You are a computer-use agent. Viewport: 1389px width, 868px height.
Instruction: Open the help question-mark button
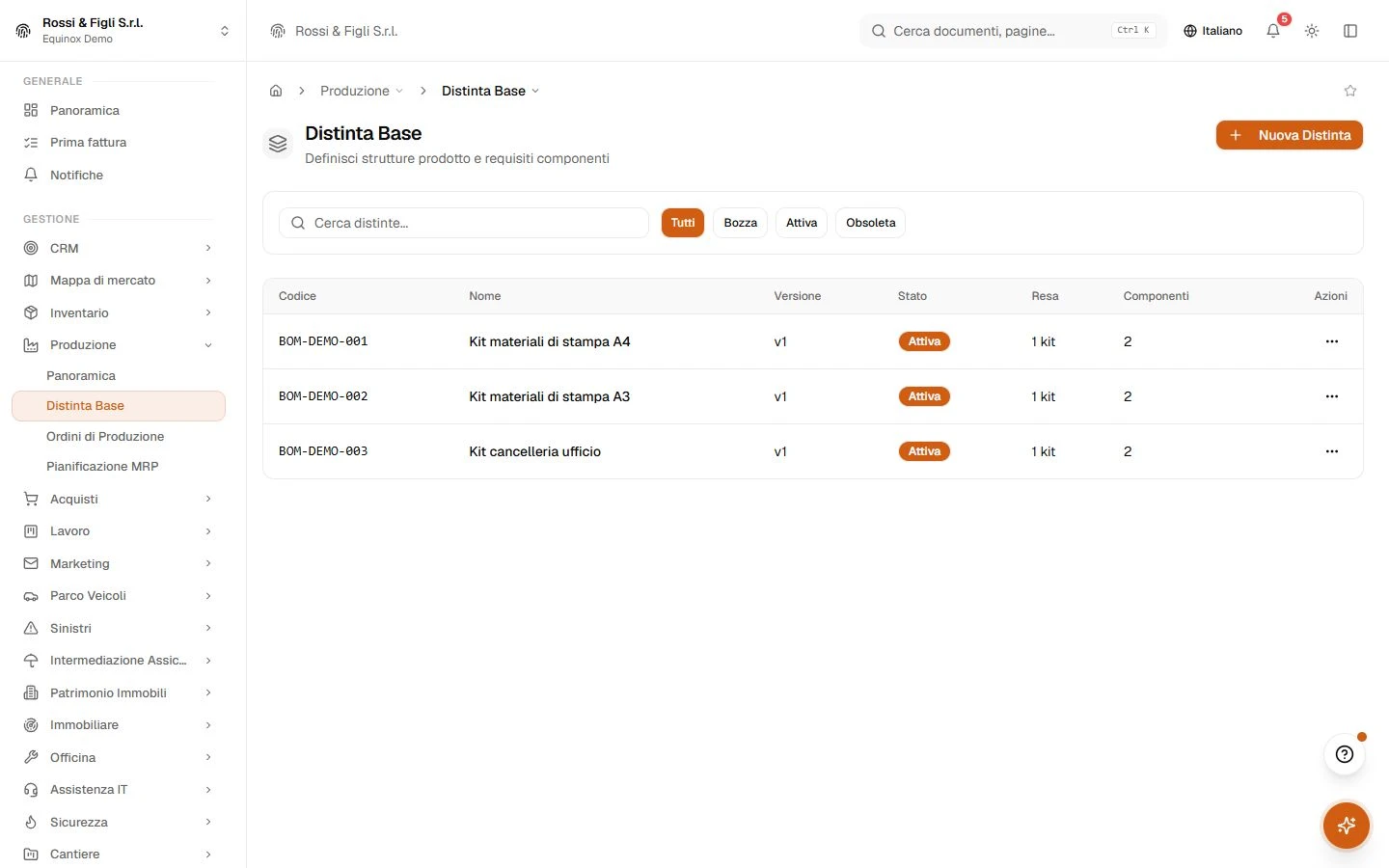tap(1345, 754)
